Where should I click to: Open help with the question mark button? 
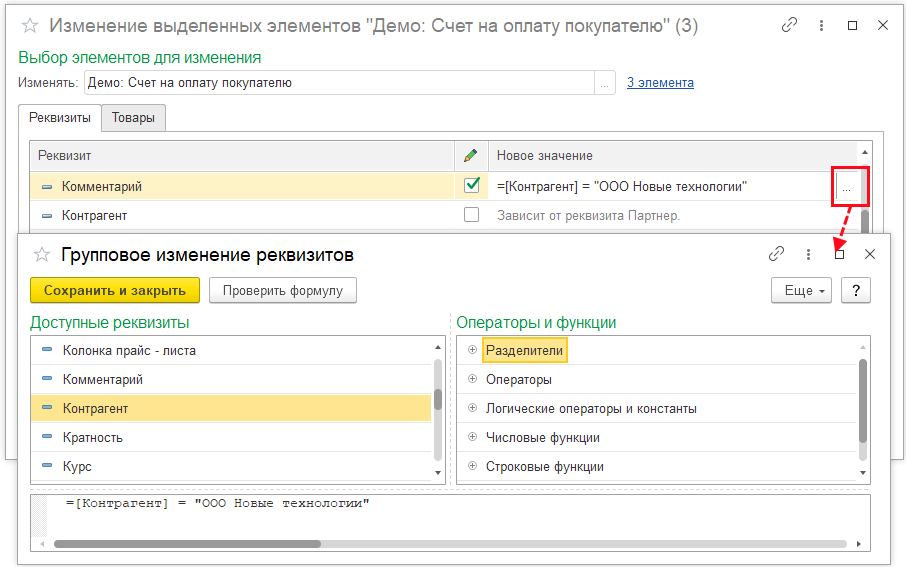tap(856, 290)
